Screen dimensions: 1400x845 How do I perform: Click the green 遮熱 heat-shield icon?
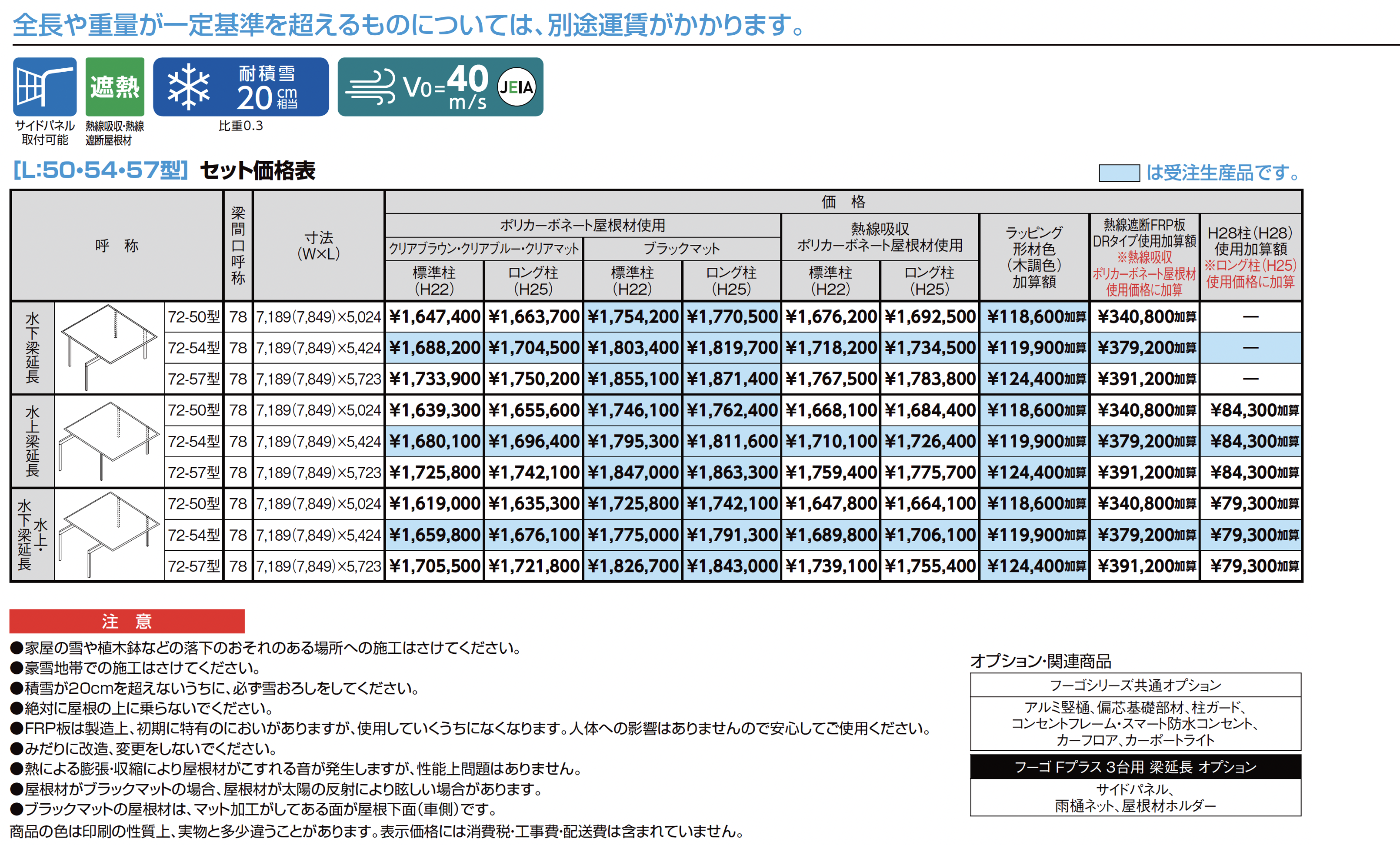pyautogui.click(x=115, y=87)
